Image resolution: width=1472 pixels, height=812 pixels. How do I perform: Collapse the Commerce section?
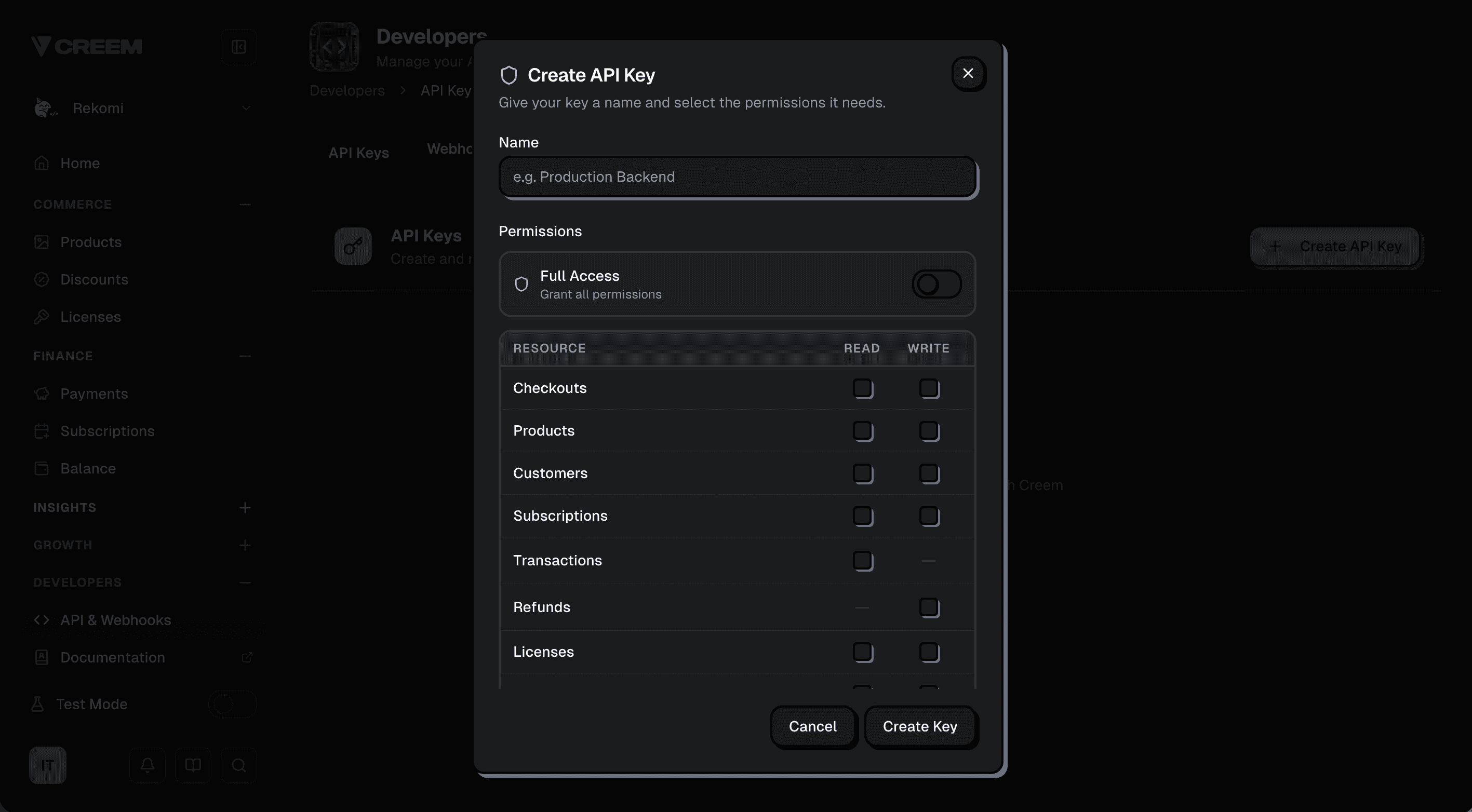coord(245,205)
